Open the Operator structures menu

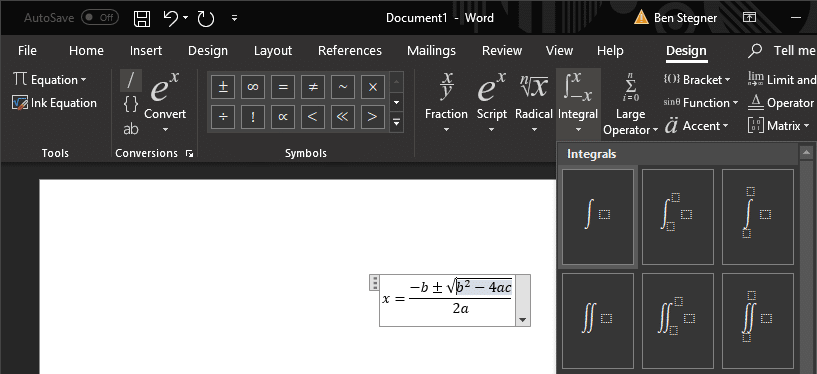click(782, 103)
